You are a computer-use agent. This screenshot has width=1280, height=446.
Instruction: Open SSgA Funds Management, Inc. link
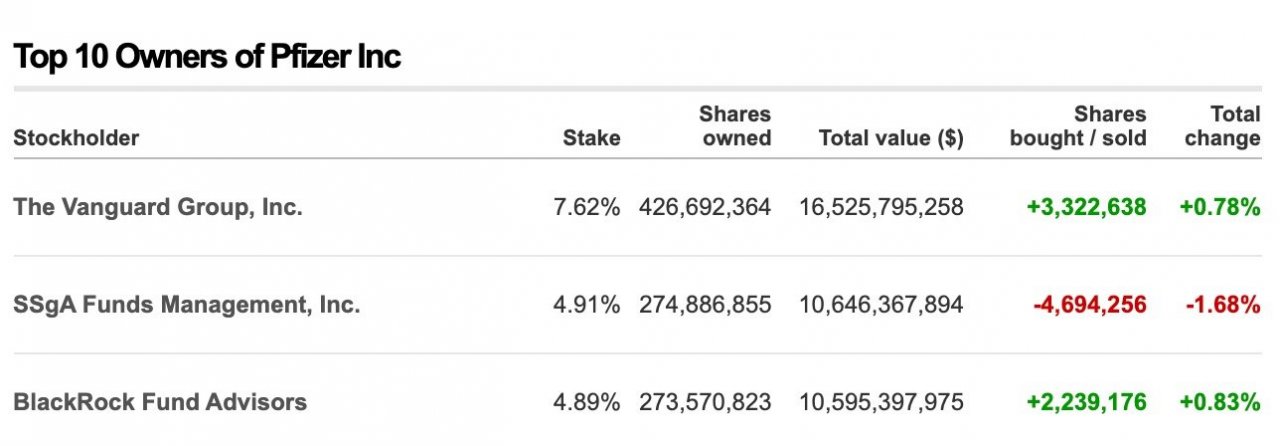187,305
